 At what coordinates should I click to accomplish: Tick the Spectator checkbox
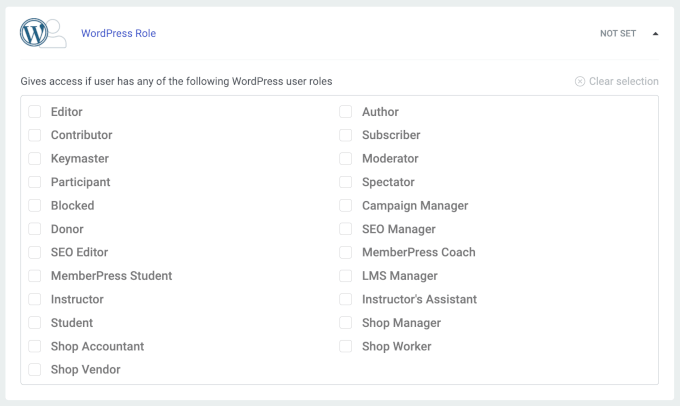point(346,182)
